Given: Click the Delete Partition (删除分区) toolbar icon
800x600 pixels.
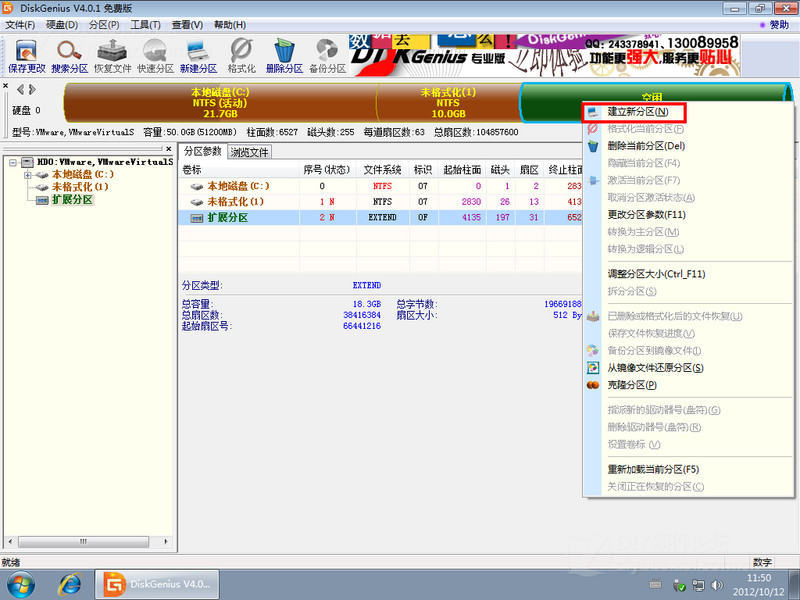Looking at the screenshot, I should pos(284,55).
